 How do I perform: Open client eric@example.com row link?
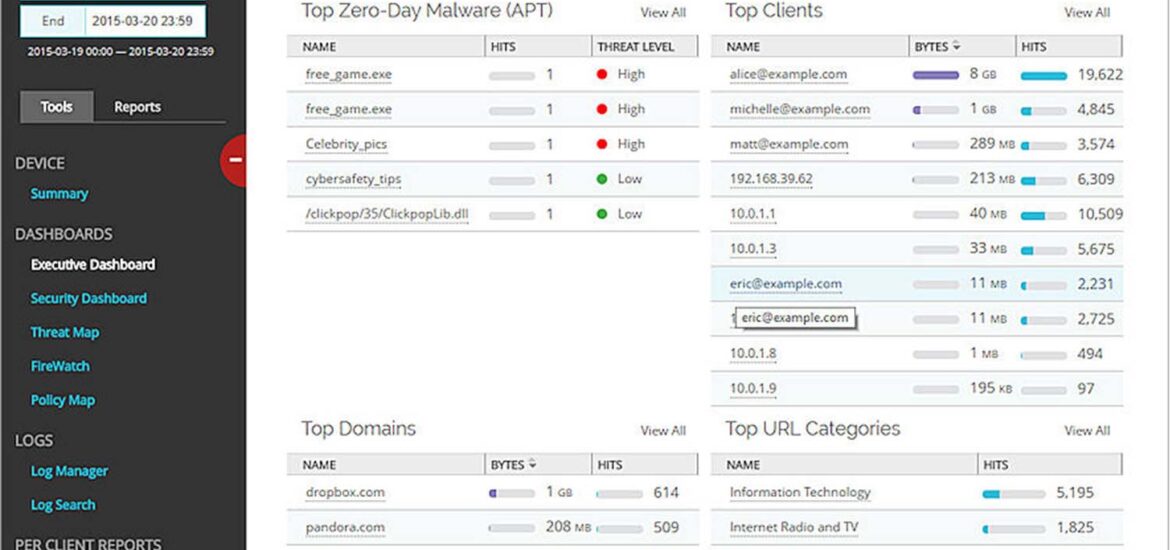[786, 284]
